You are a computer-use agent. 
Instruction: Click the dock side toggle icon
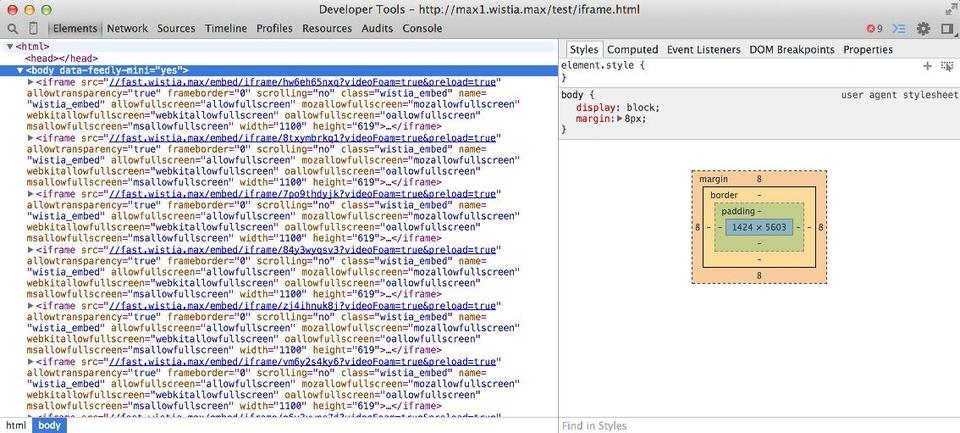pos(948,29)
